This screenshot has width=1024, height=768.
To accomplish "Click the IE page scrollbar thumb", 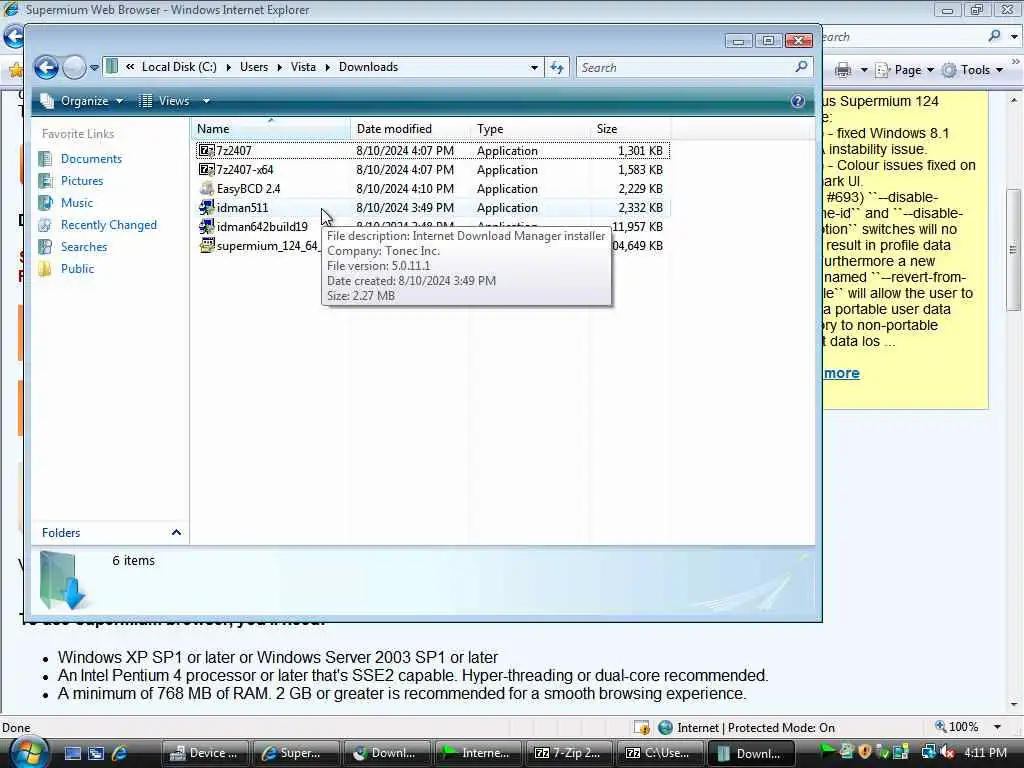I will (1013, 250).
